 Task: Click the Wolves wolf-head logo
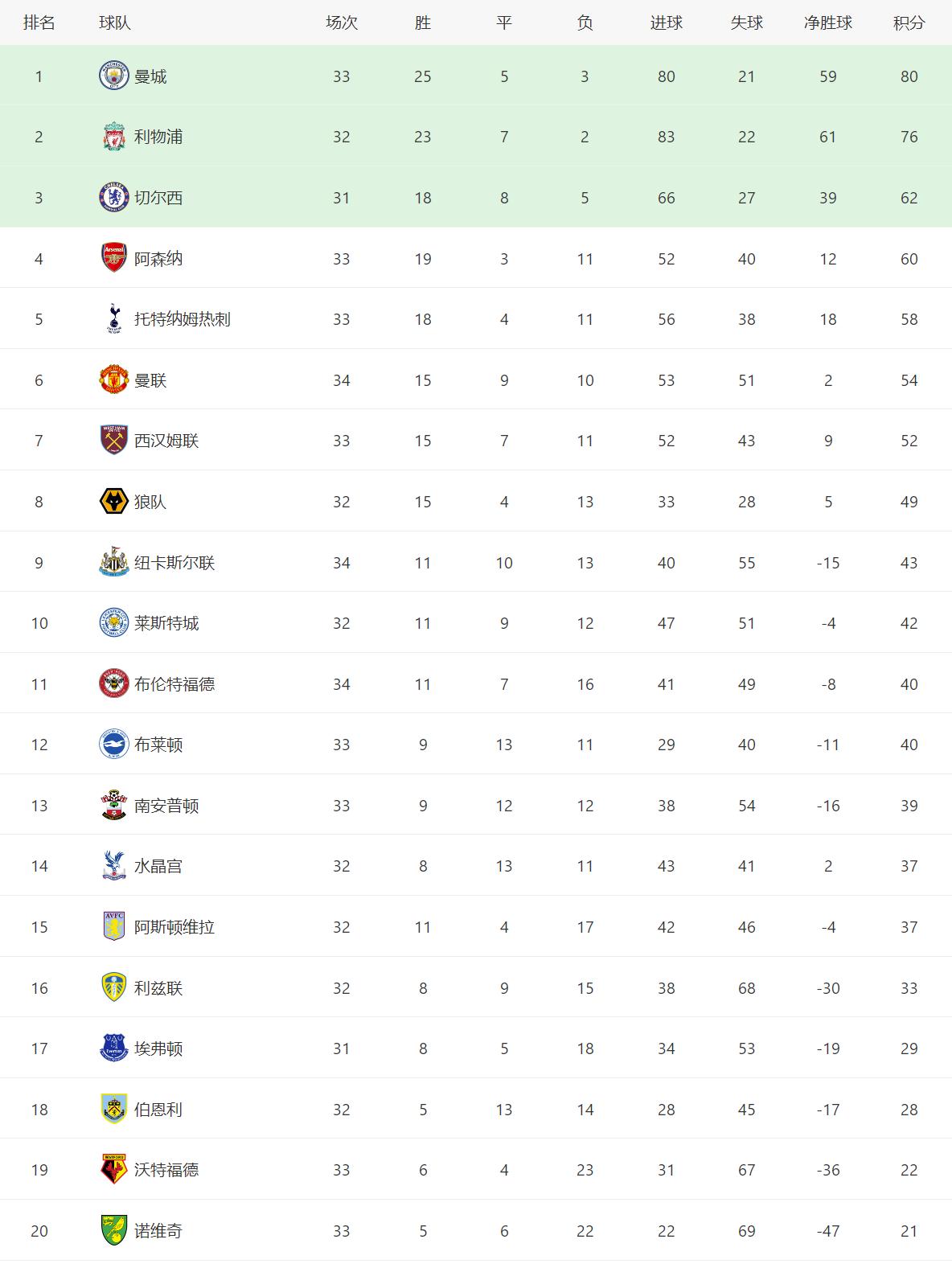tap(113, 502)
